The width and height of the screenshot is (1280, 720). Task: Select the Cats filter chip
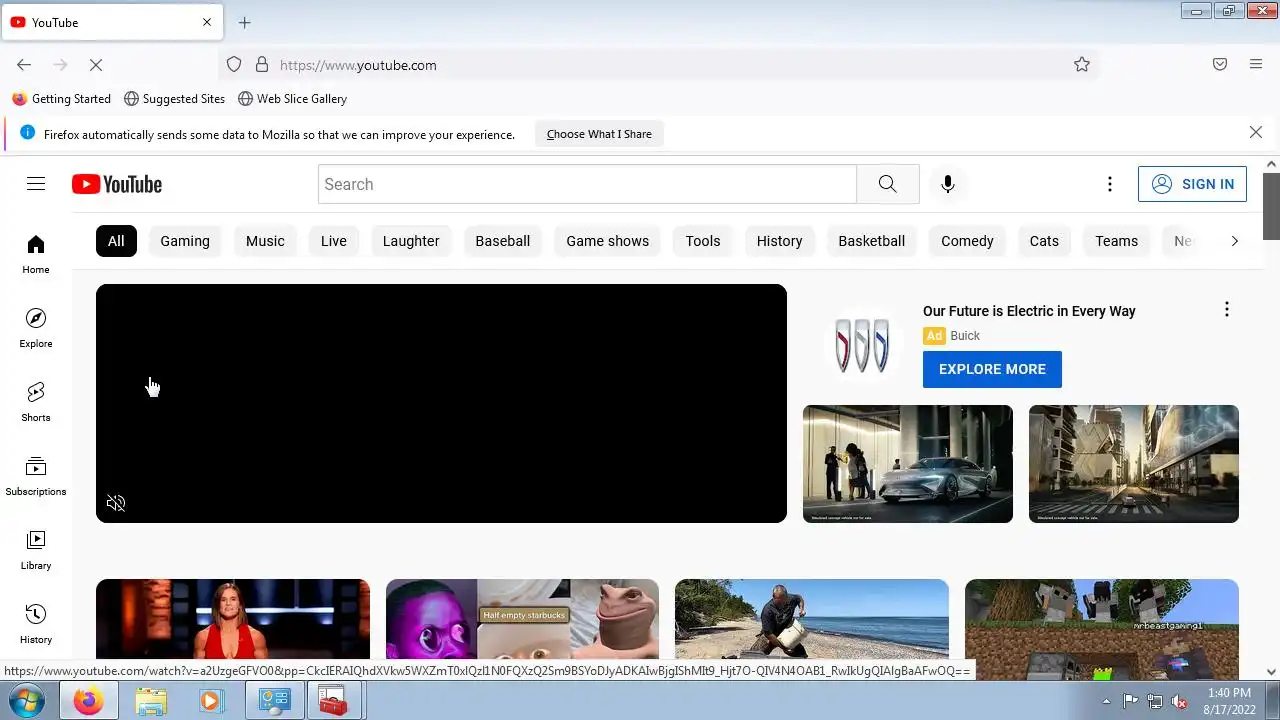[x=1044, y=241]
